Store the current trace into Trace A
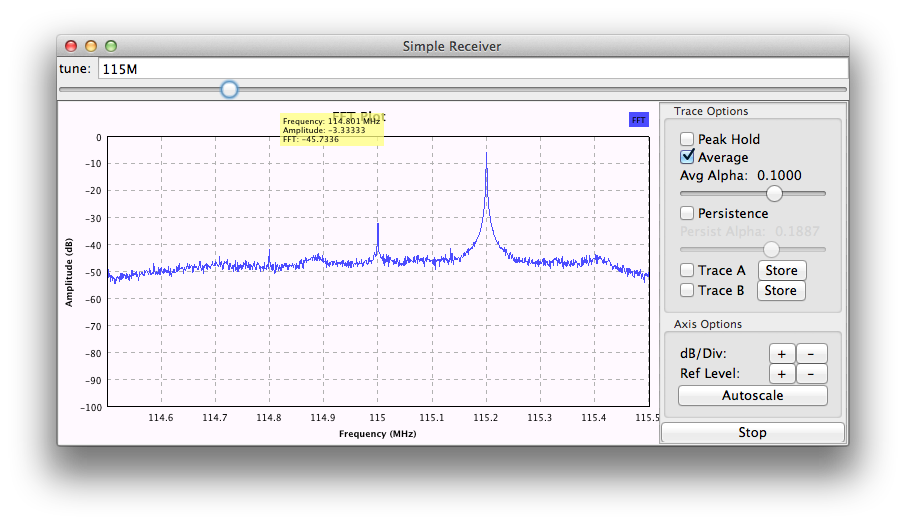Screen dimensions: 906x525 [x=781, y=270]
